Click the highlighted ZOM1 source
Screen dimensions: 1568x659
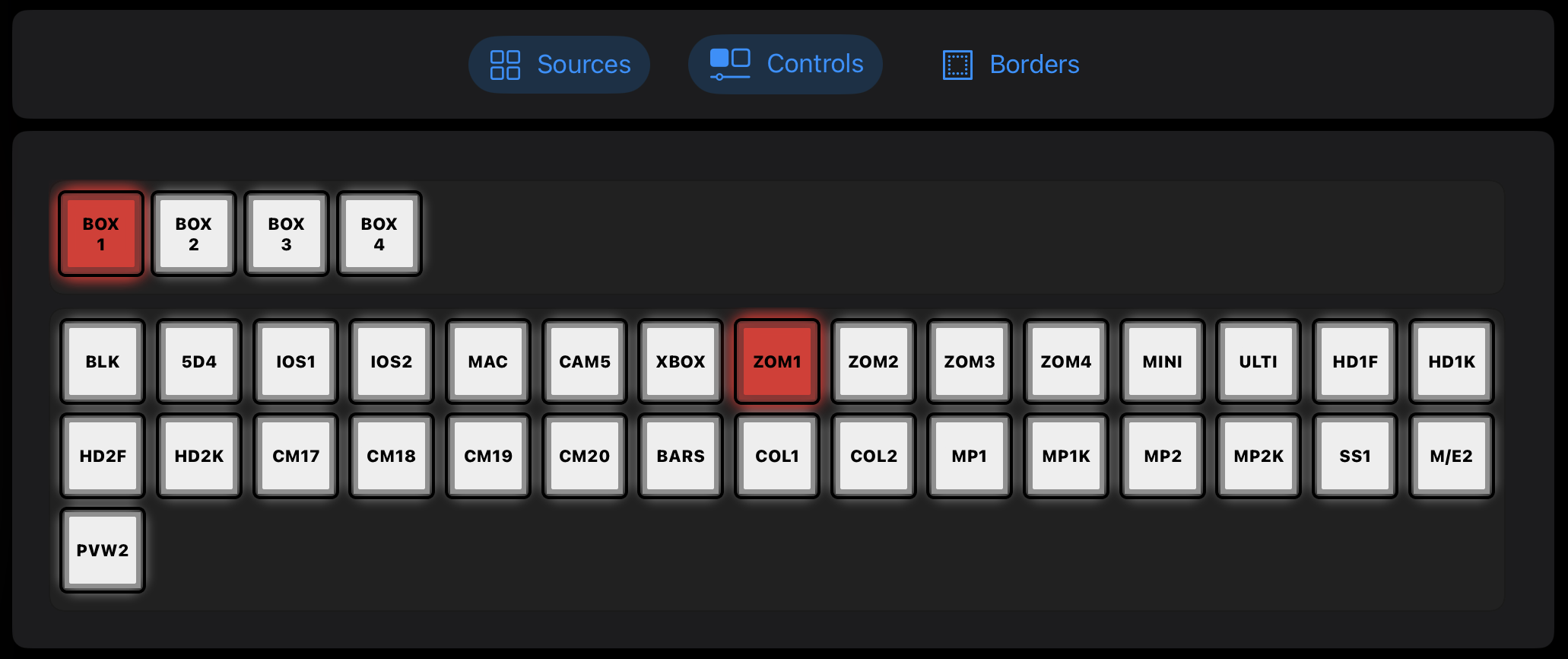click(777, 361)
